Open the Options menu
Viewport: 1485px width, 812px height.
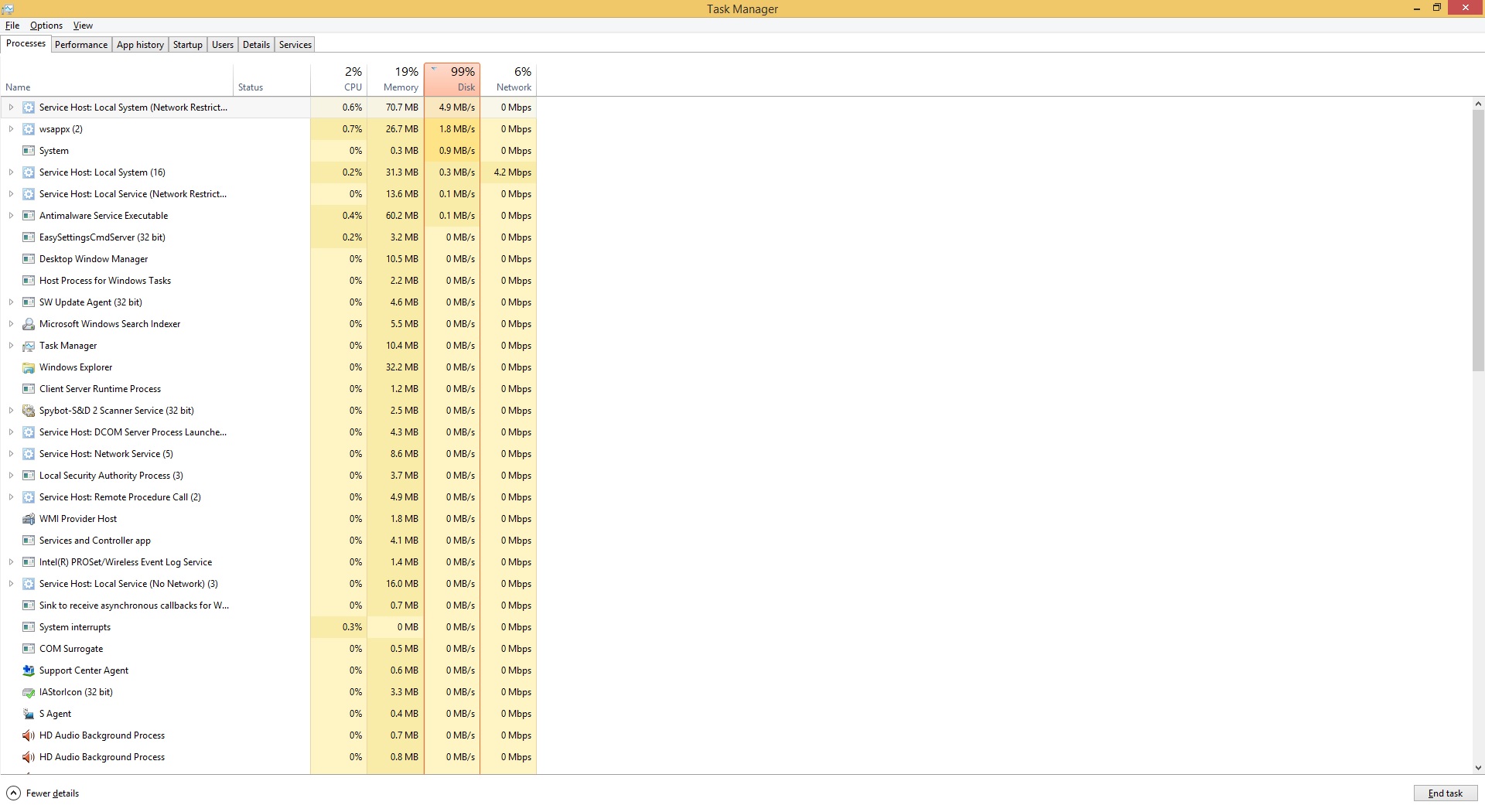[46, 26]
